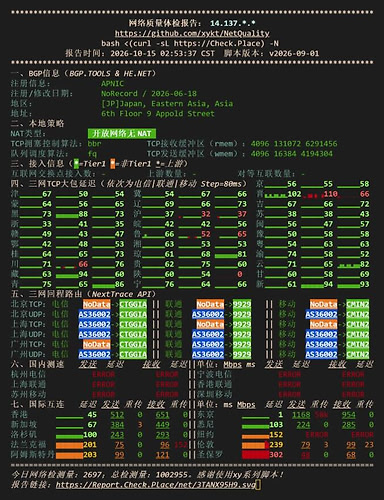Screen dimensions: 384x500
Task: Click the red ERROR under 杭州电信 发送
Action: pos(103,374)
